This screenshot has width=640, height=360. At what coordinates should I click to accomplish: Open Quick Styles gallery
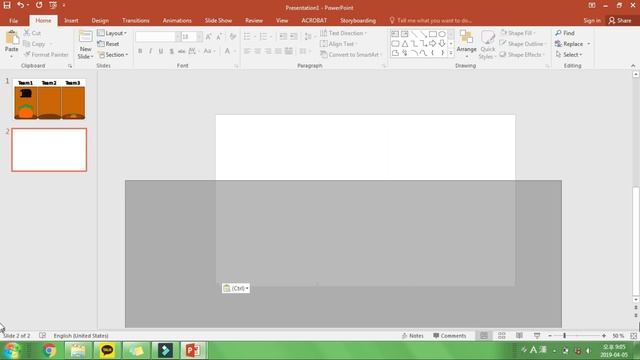click(x=487, y=44)
